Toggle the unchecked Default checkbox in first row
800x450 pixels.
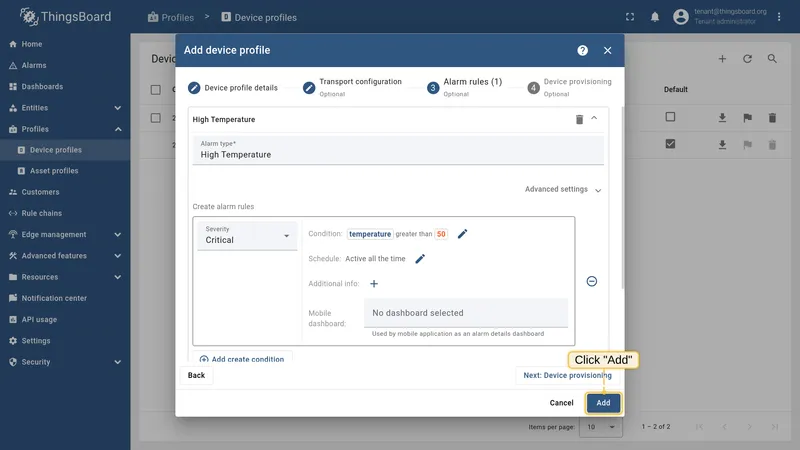tap(670, 117)
